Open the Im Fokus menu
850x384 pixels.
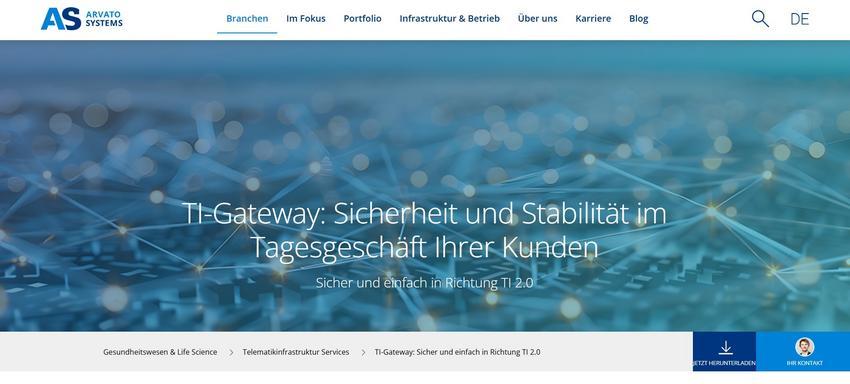pos(306,18)
